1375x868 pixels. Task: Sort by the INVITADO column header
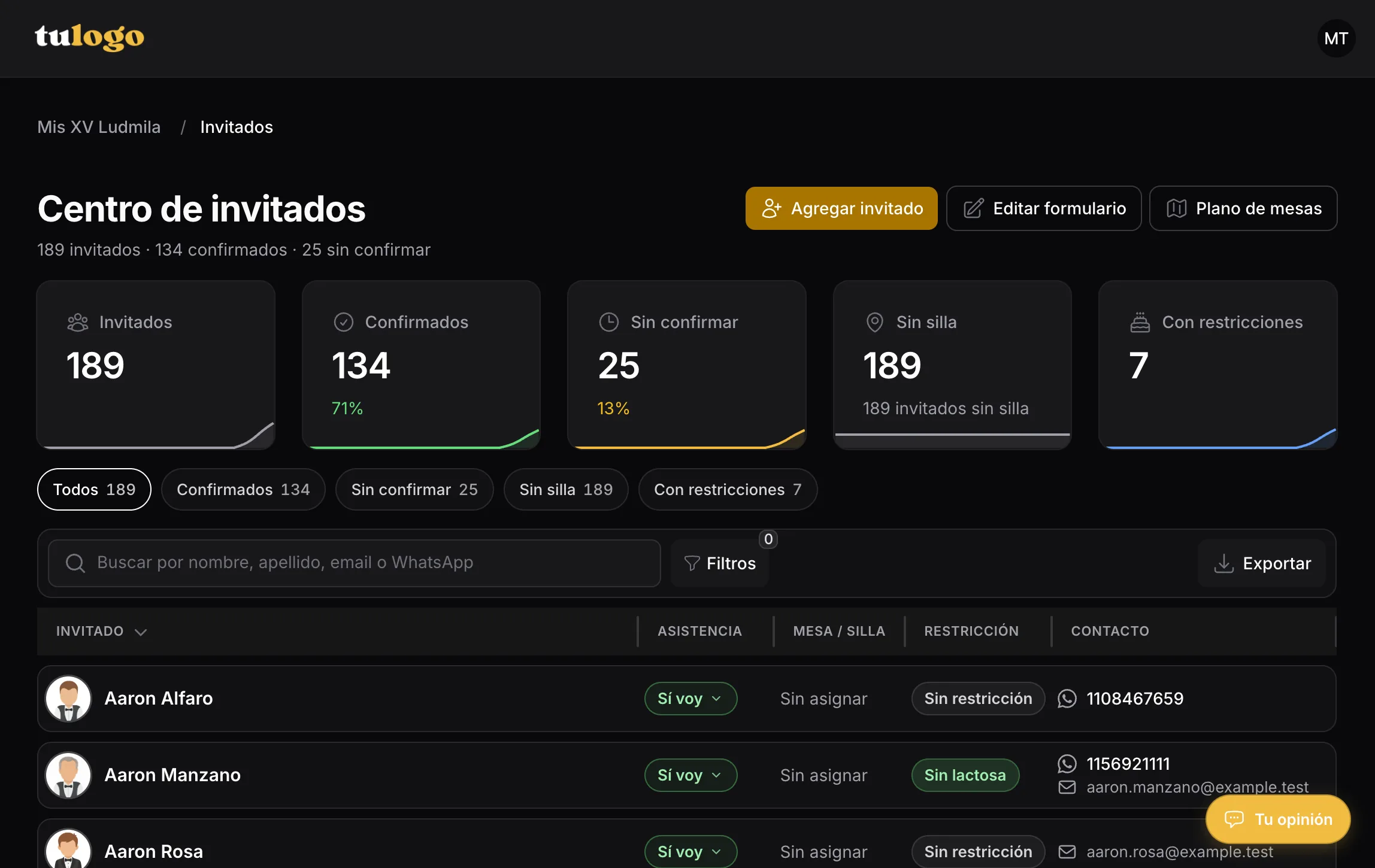coord(101,632)
